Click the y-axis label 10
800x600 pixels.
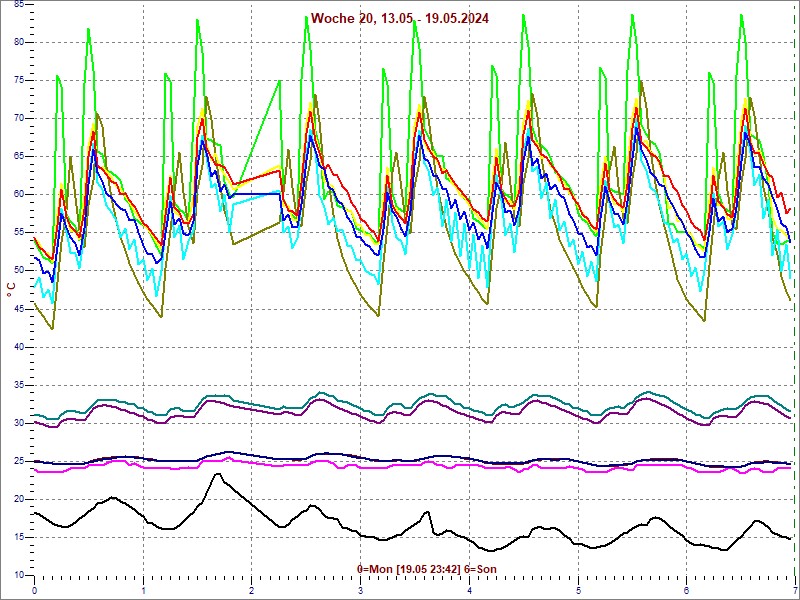pos(18,575)
